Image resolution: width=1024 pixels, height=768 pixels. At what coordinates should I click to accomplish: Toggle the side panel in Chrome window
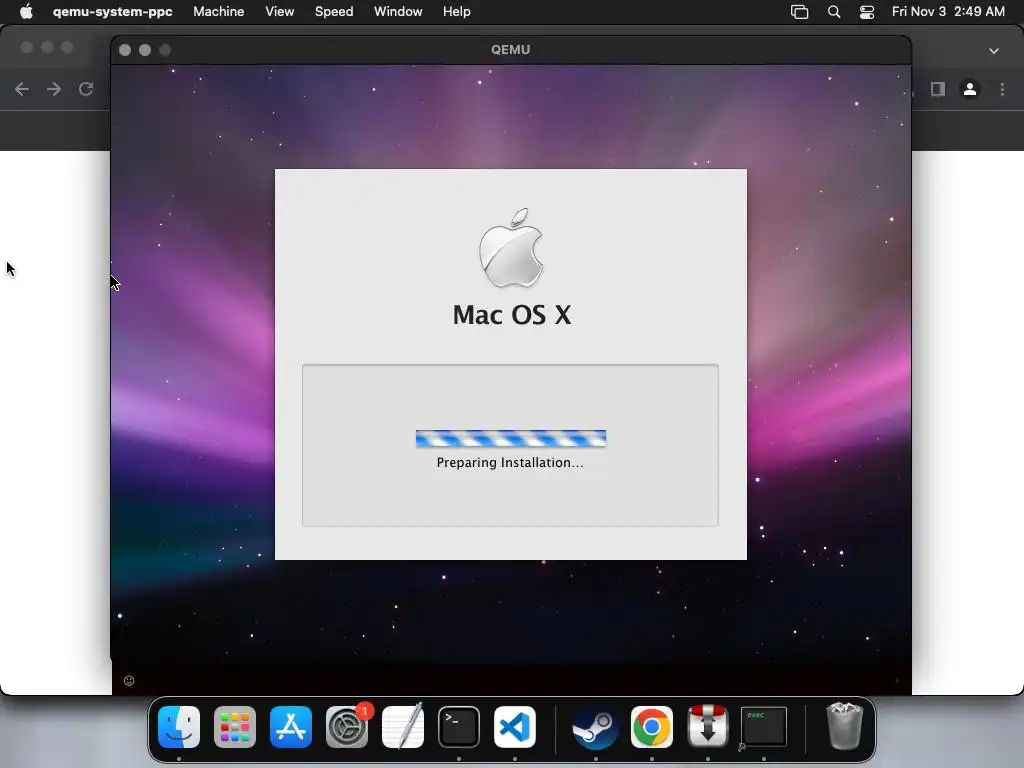938,89
